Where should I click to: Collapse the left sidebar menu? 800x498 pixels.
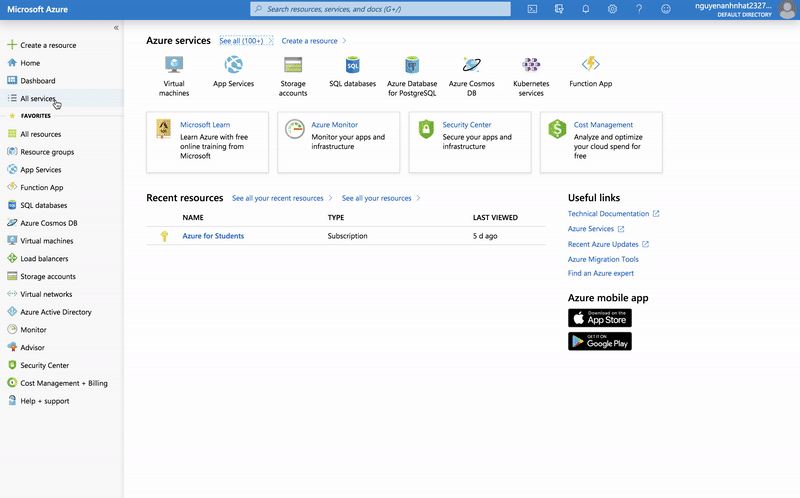coord(116,28)
